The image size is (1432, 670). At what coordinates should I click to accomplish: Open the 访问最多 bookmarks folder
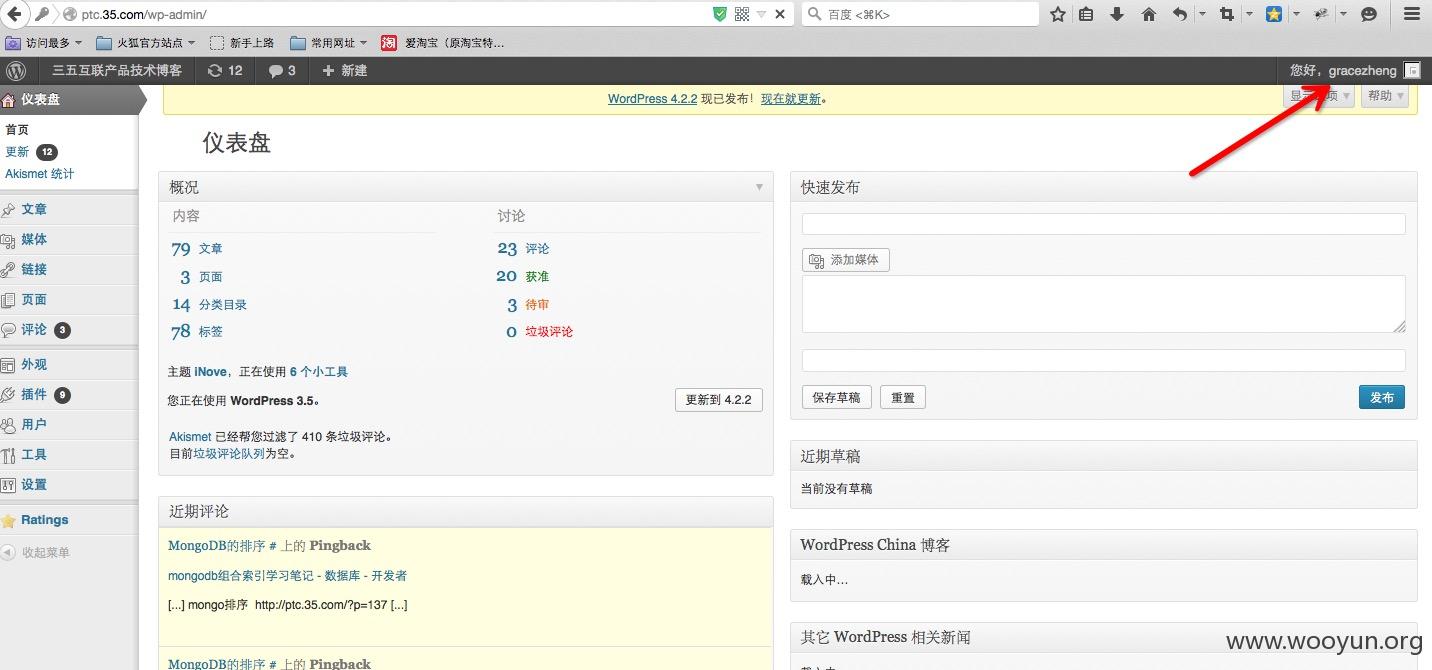click(x=45, y=43)
